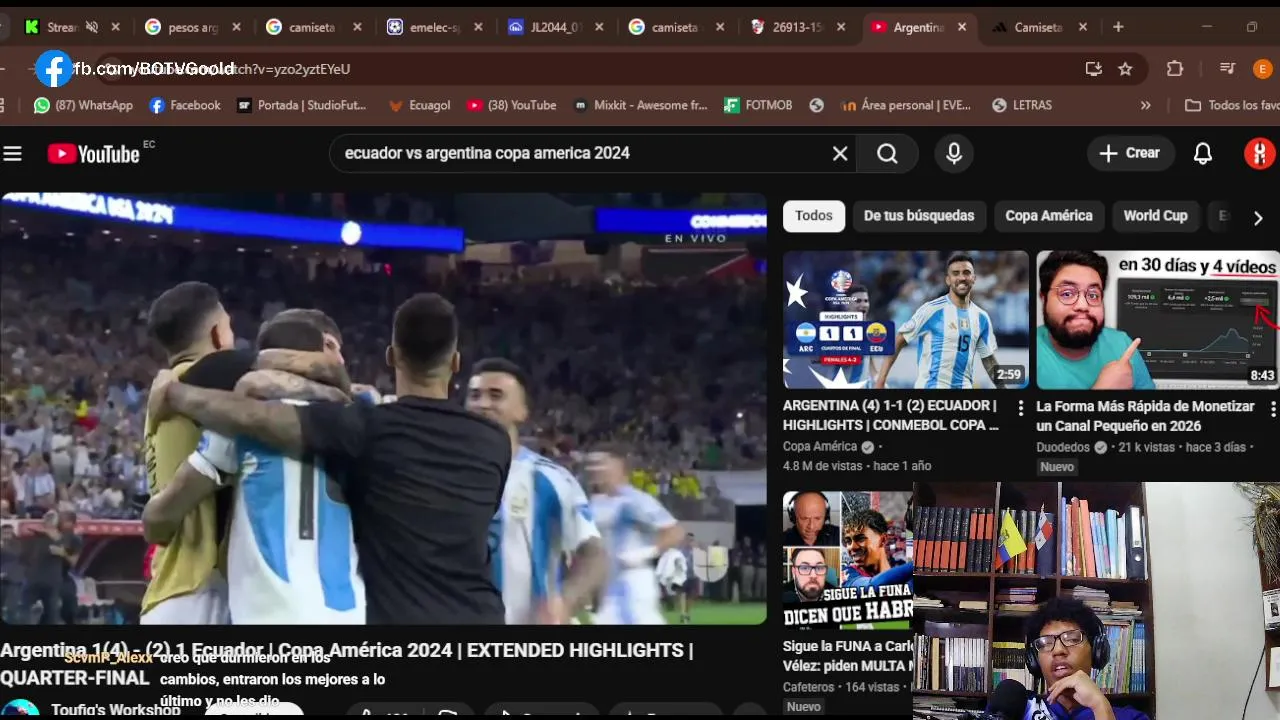Image resolution: width=1280 pixels, height=720 pixels.
Task: Open the Todos los favoritos folder
Action: coord(1232,105)
